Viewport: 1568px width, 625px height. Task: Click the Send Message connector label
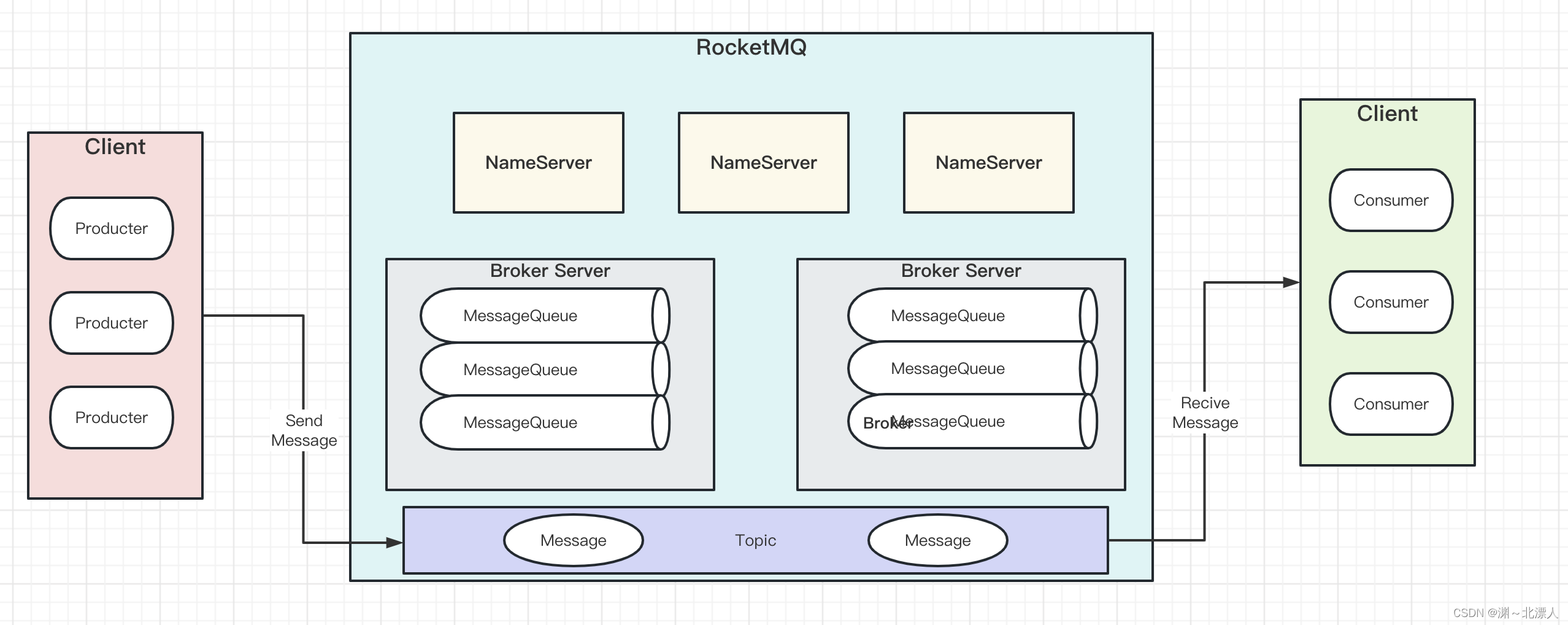304,430
